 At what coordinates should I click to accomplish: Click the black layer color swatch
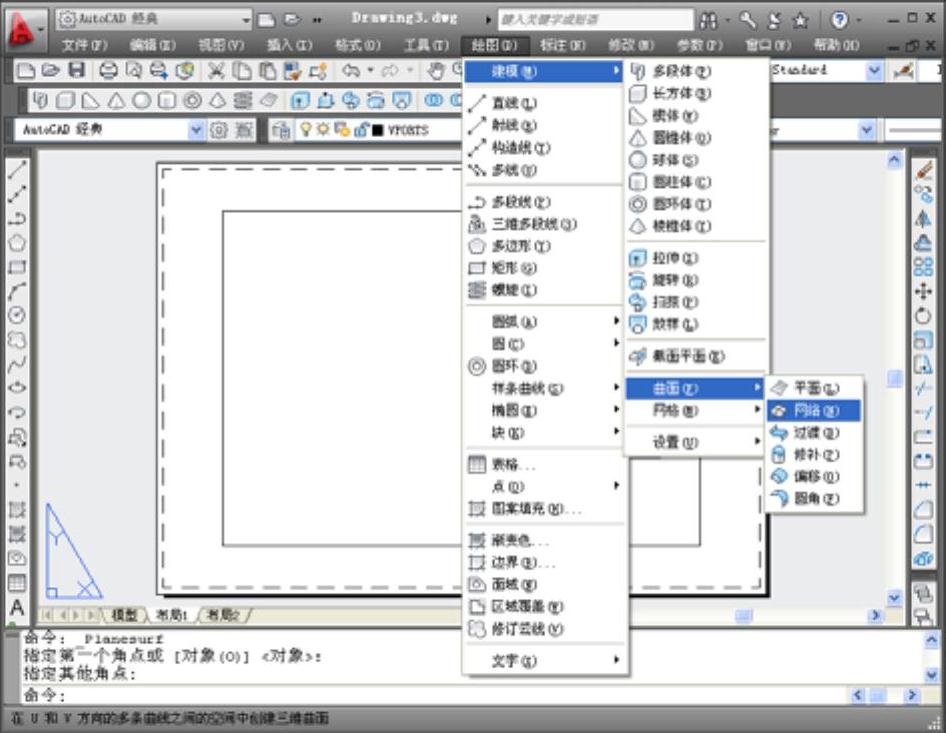coord(378,130)
